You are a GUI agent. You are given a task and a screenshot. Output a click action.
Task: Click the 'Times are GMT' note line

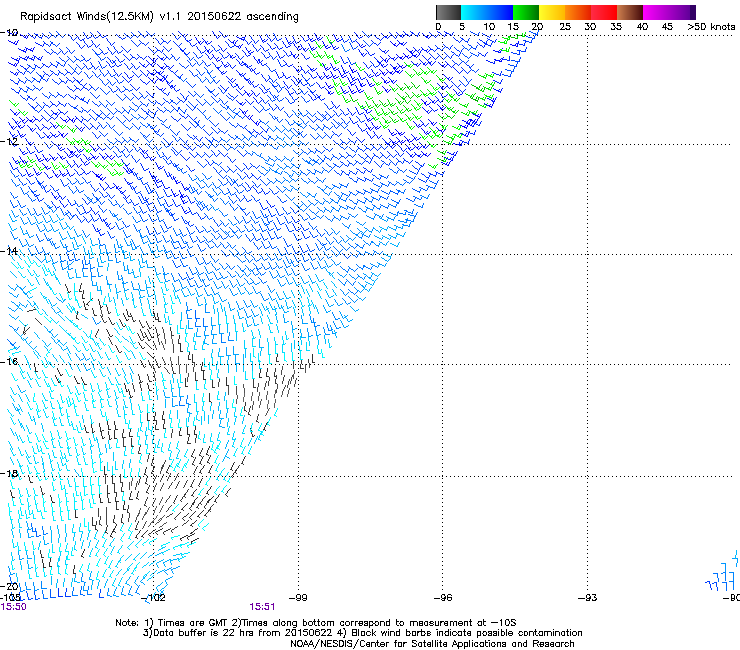point(316,623)
